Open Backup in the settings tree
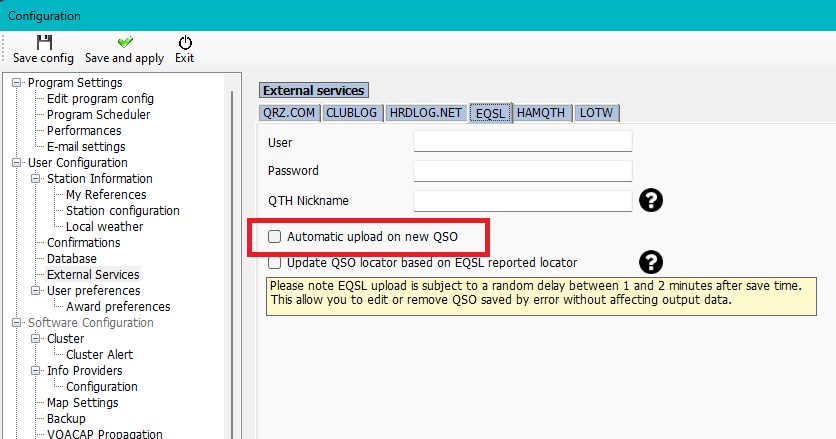 (66, 419)
